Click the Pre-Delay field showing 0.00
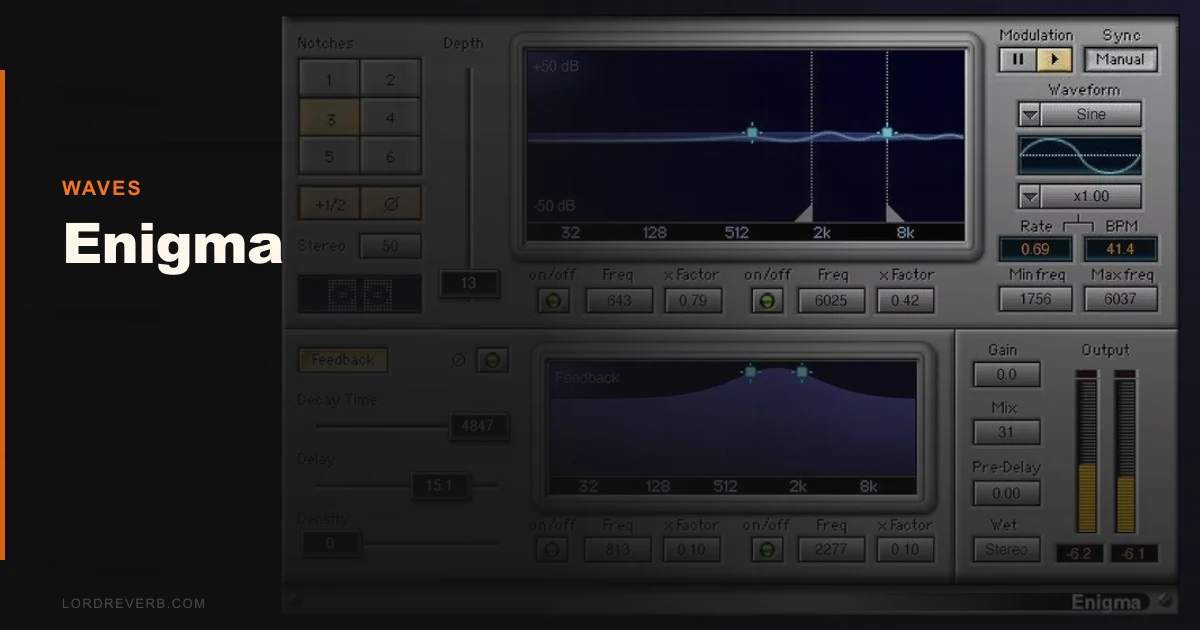 click(x=1007, y=493)
